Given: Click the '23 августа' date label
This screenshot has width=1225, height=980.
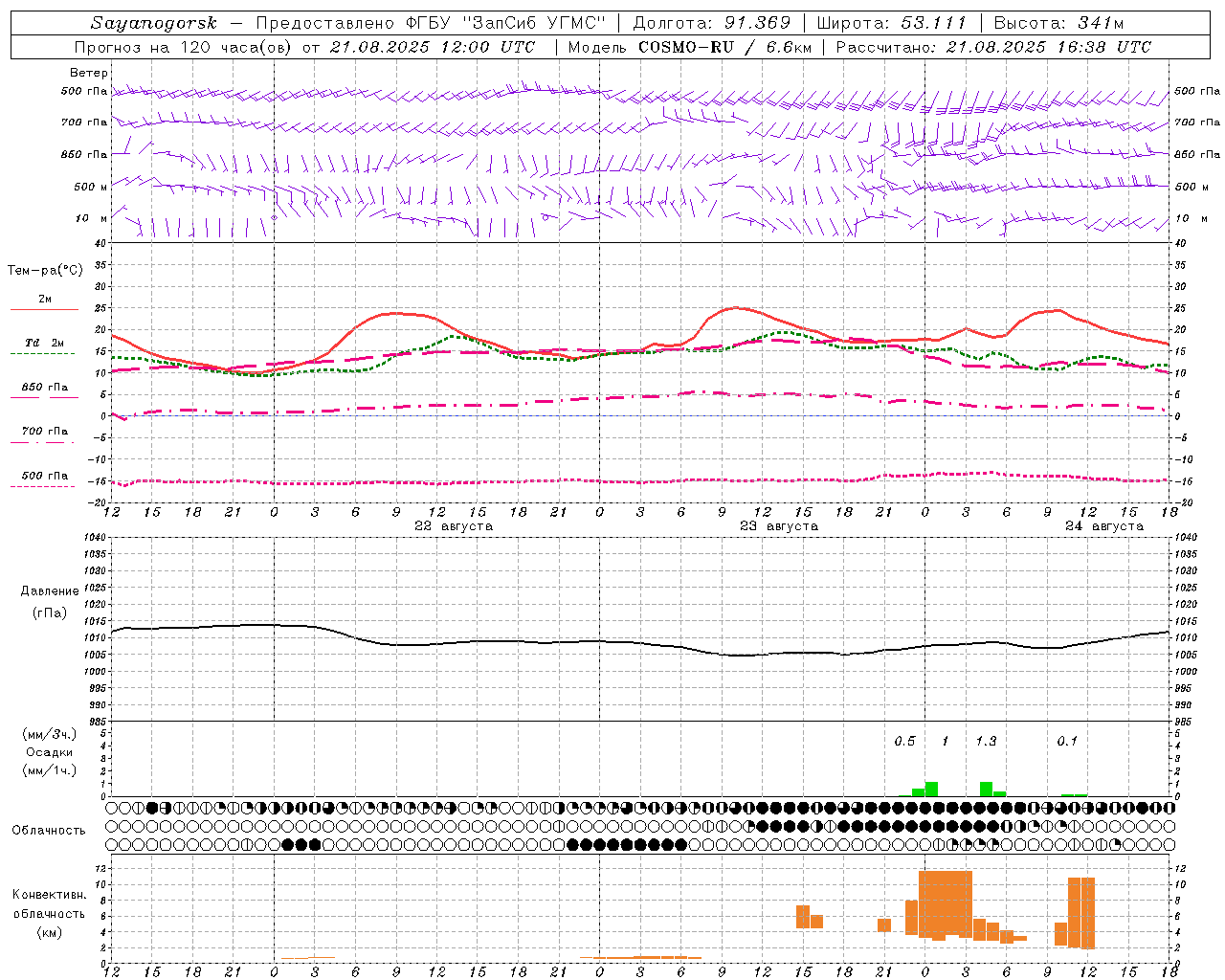Looking at the screenshot, I should click(779, 526).
